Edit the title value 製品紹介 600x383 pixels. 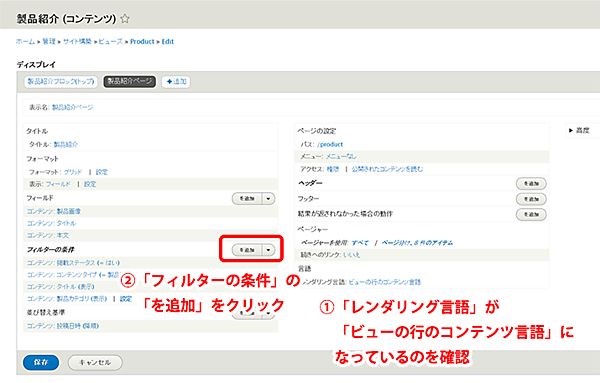tap(65, 144)
